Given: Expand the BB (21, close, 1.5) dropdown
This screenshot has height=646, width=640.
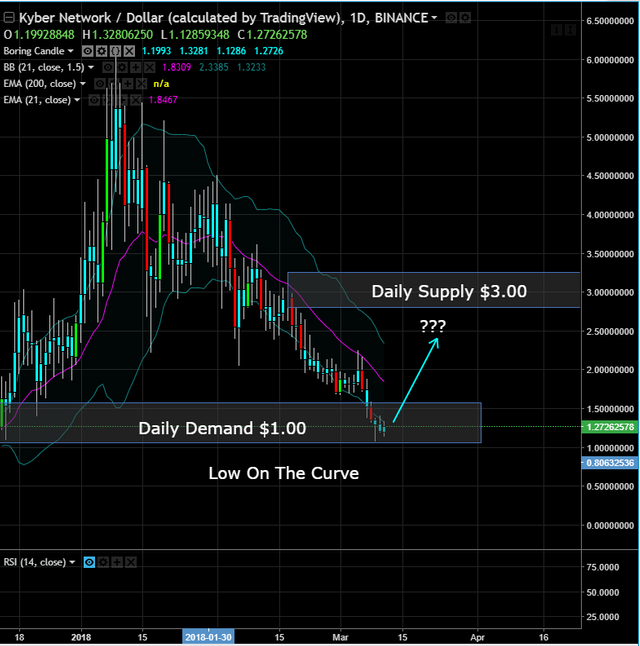Looking at the screenshot, I should click(91, 67).
